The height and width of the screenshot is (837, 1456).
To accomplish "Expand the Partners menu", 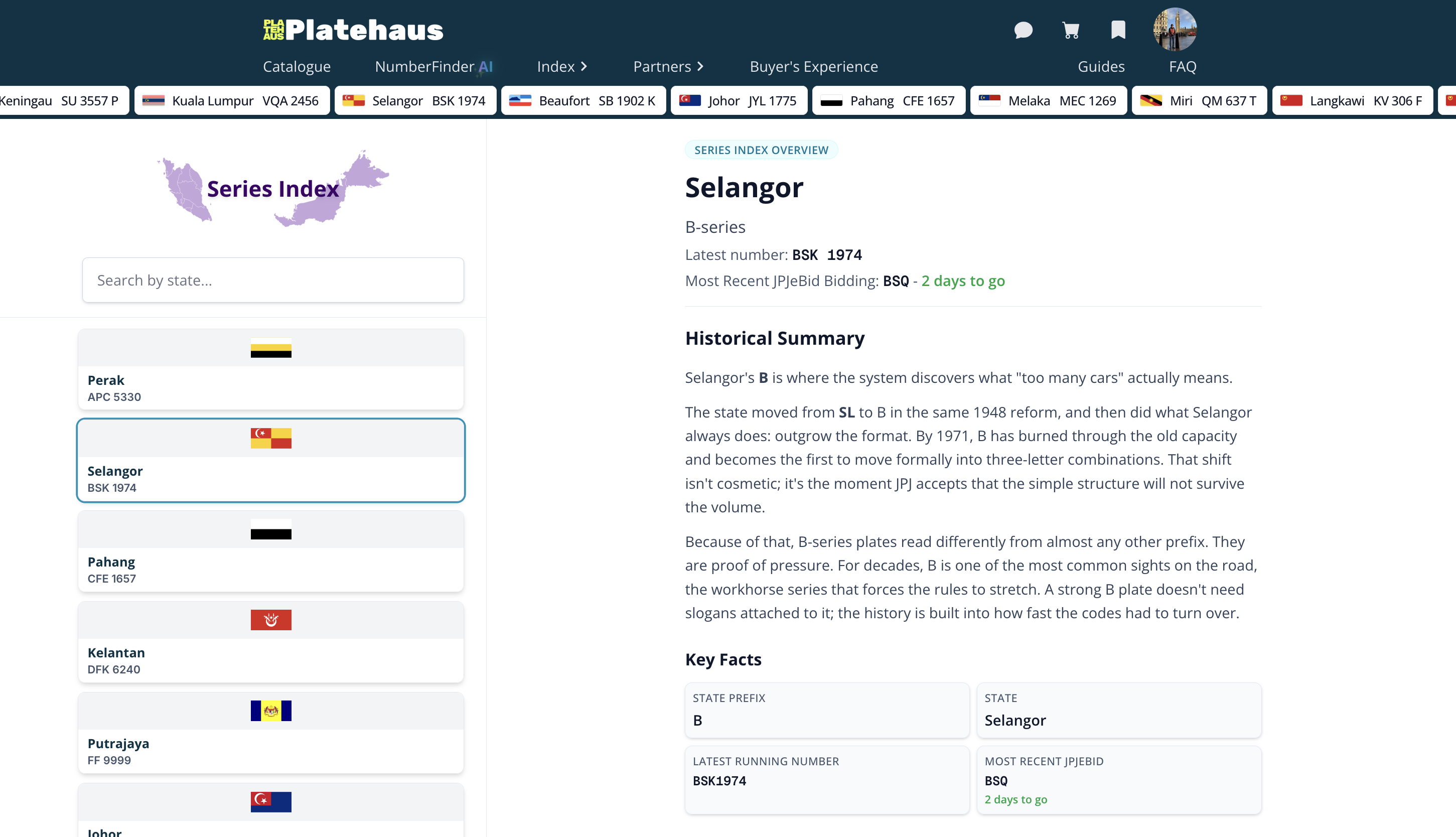I will 668,67.
